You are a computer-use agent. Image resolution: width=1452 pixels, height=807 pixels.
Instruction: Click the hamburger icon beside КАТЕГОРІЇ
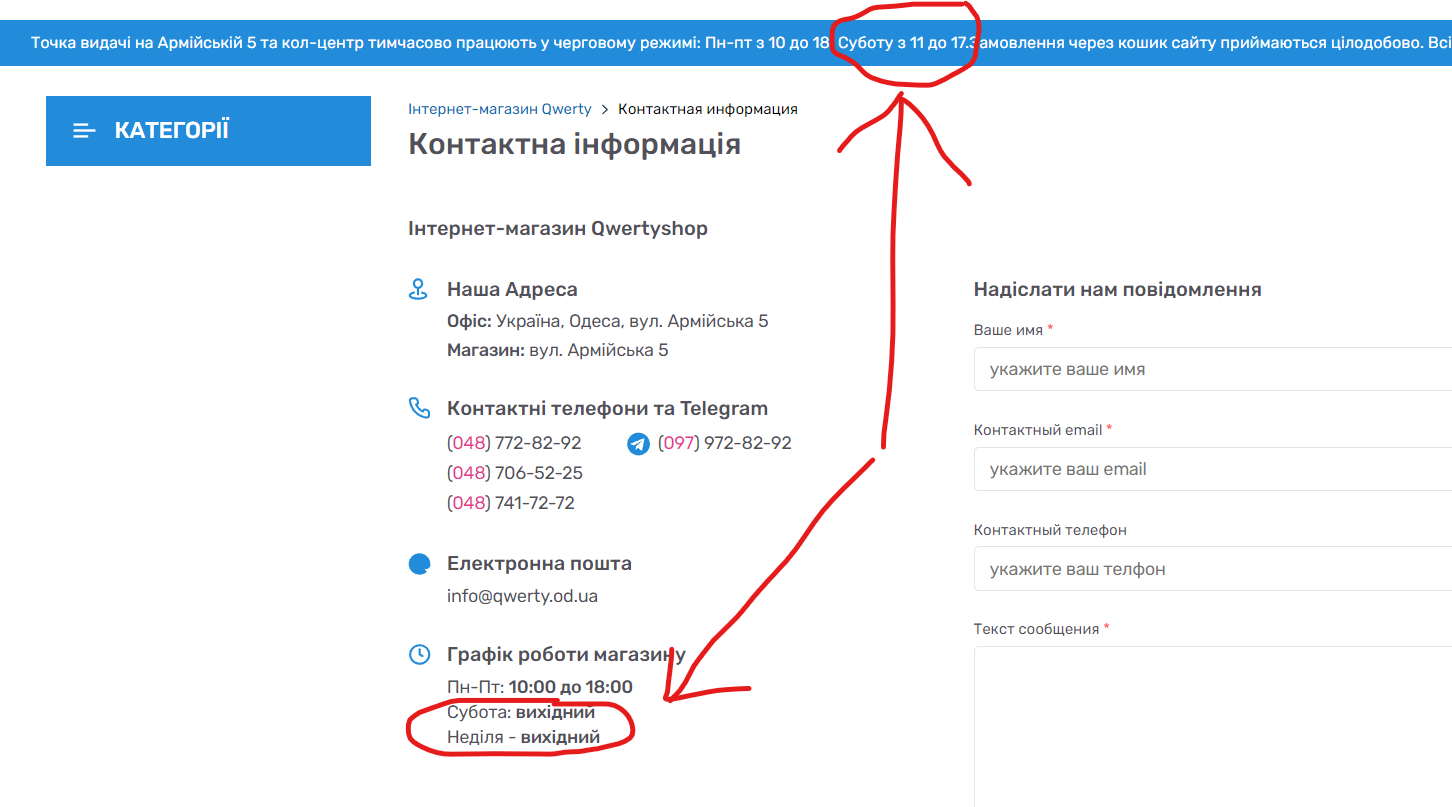84,131
